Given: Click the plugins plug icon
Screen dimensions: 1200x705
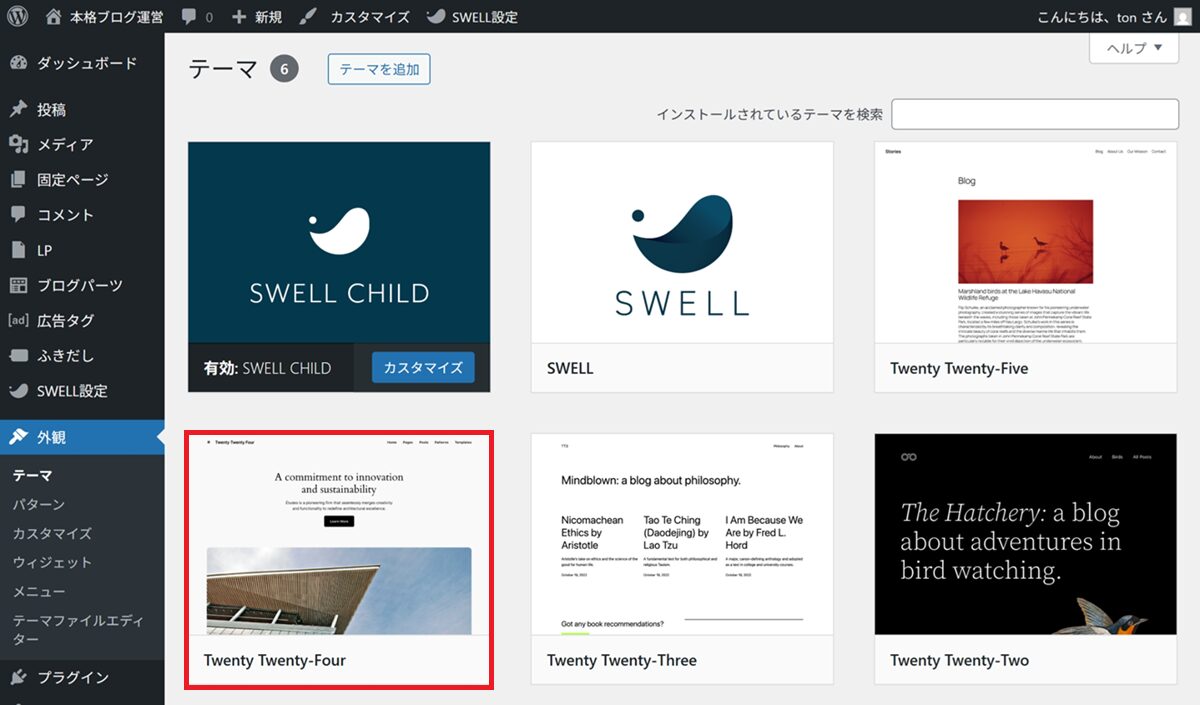Looking at the screenshot, I should [18, 678].
